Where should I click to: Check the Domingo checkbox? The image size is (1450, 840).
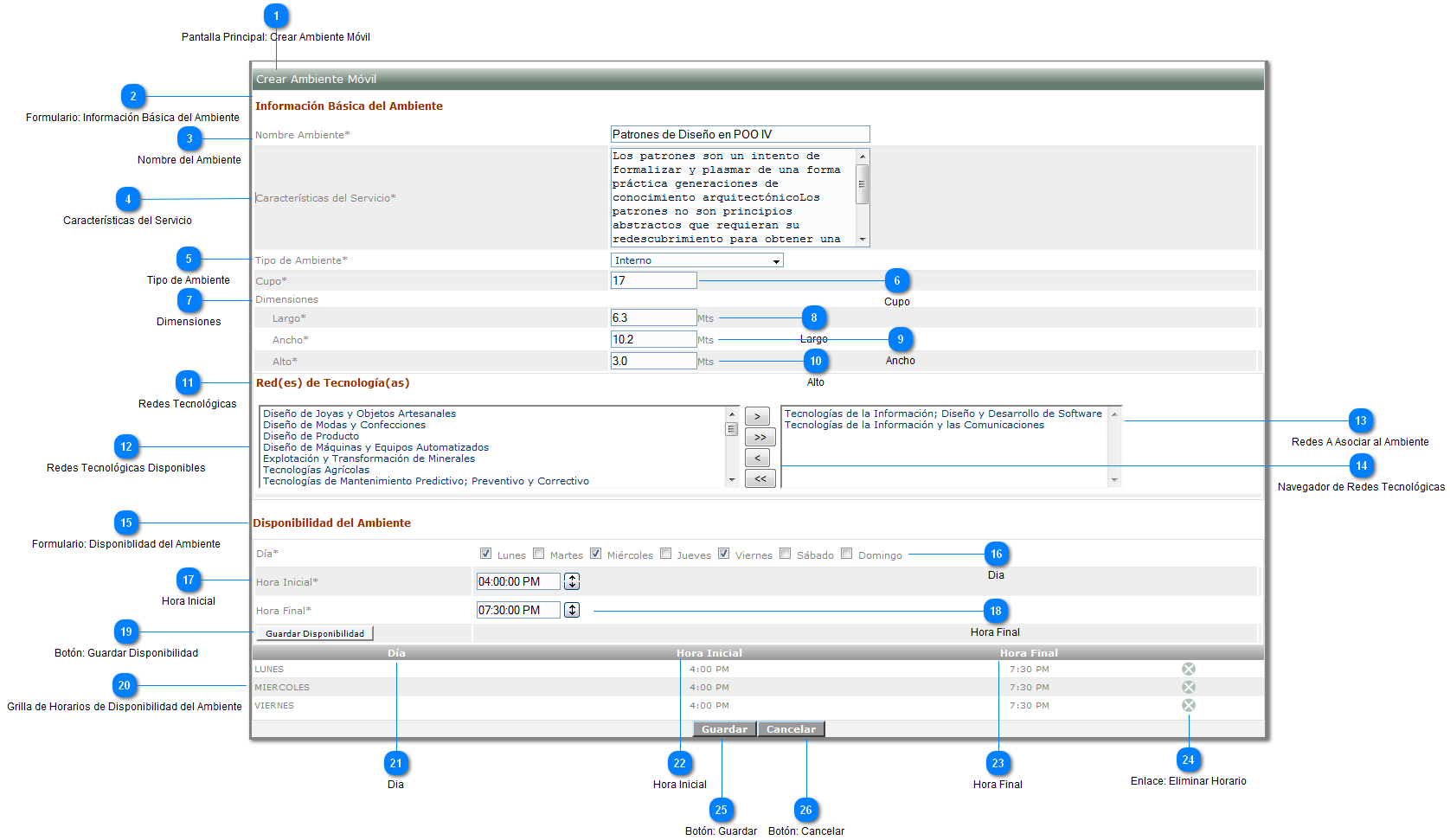pos(846,554)
